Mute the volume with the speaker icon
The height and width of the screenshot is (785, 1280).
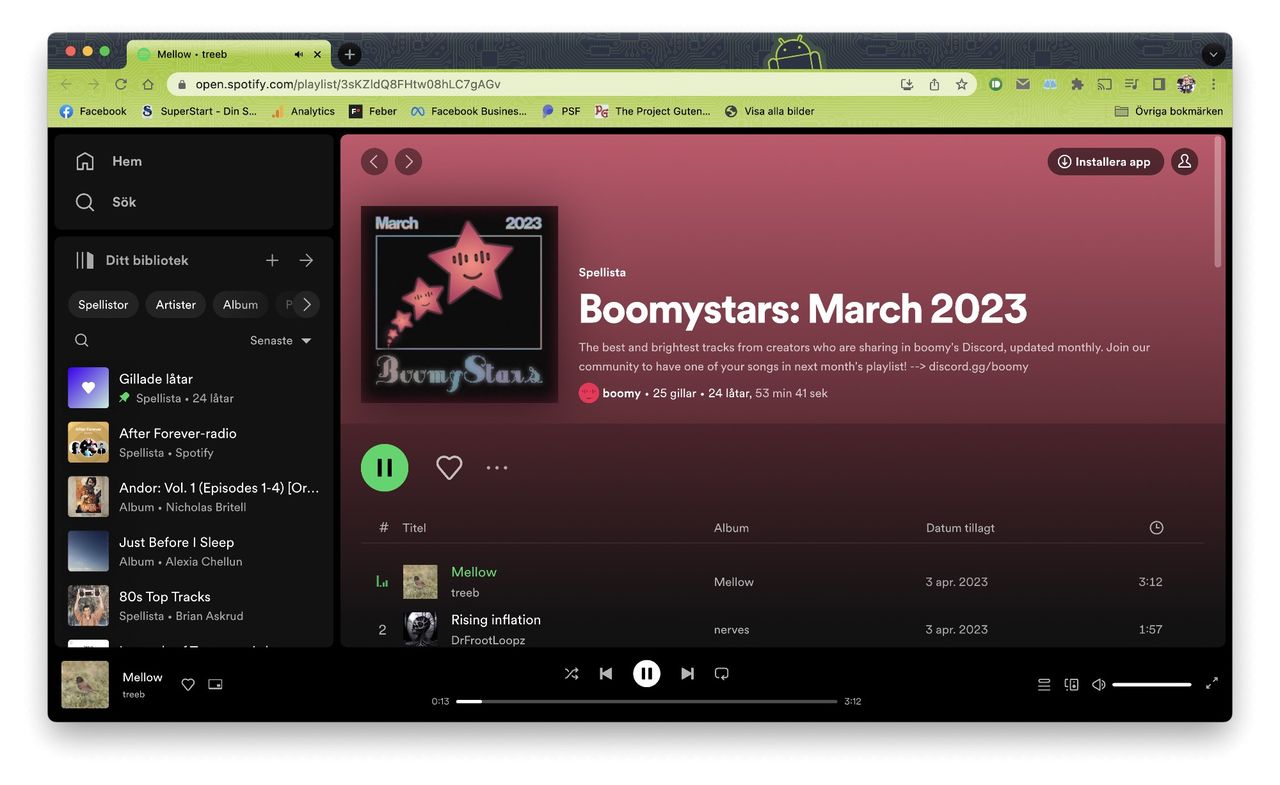click(1098, 684)
